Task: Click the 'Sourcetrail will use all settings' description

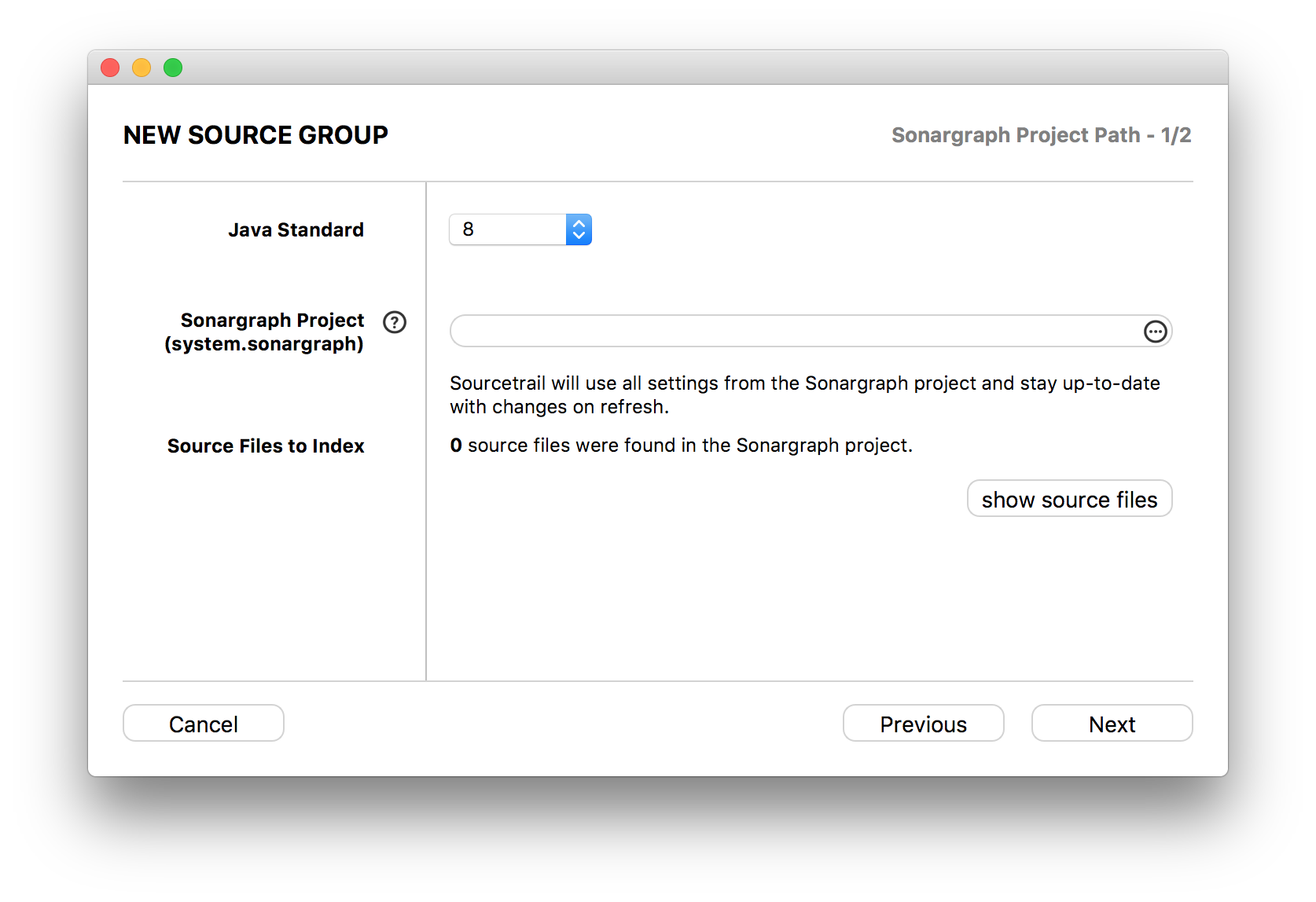Action: (805, 394)
